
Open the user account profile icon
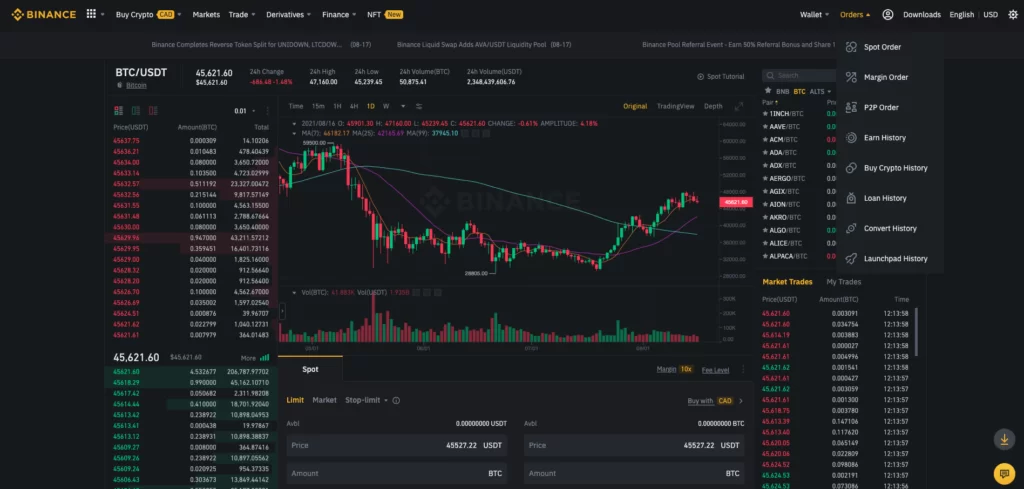tap(888, 14)
